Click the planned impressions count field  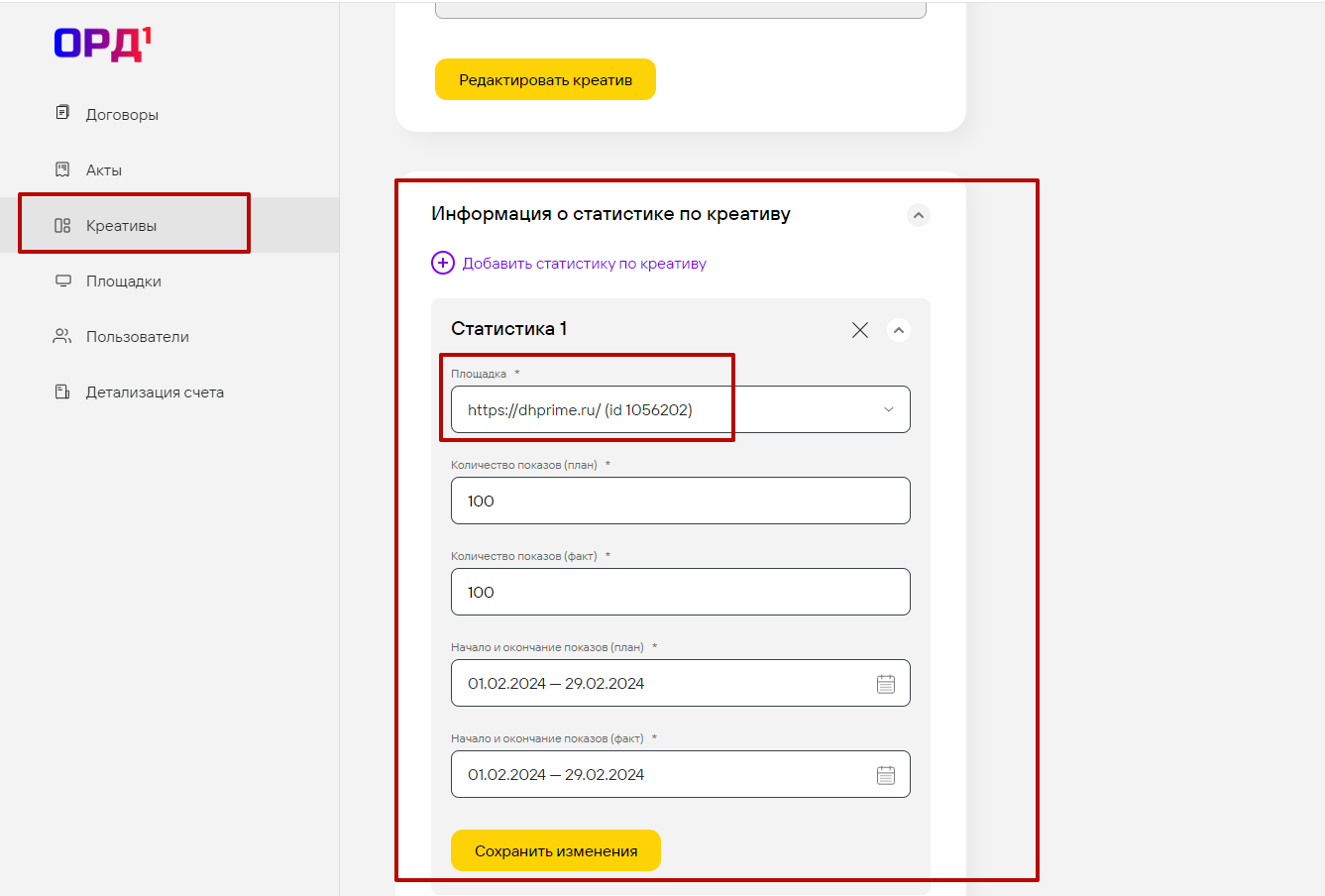pyautogui.click(x=680, y=501)
